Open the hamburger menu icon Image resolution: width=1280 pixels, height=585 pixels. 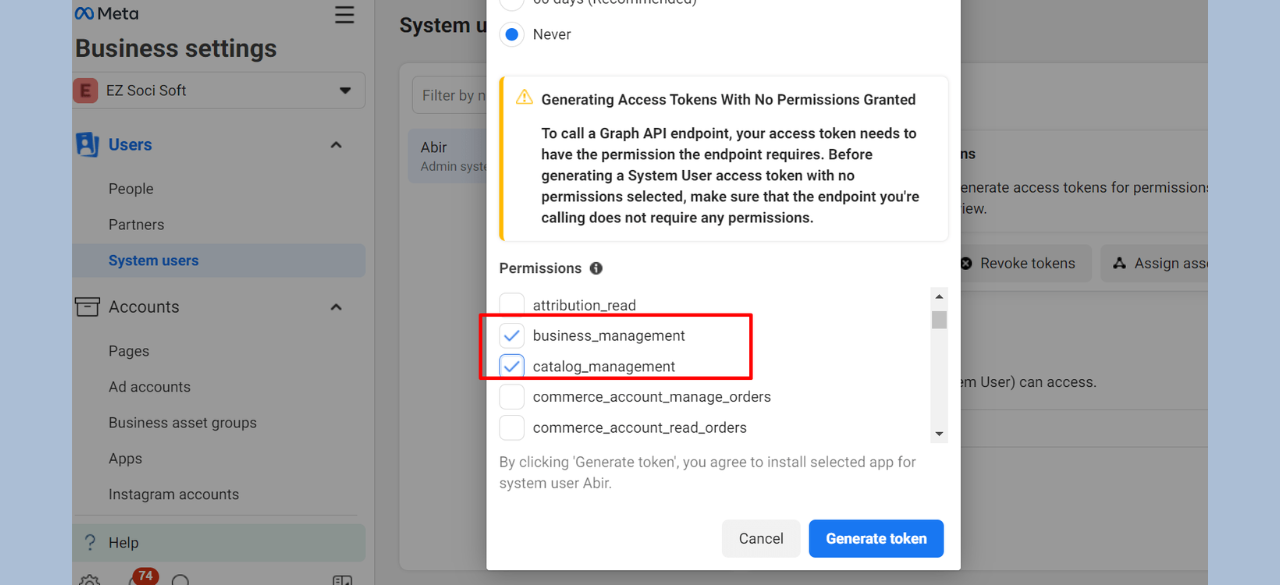click(344, 15)
